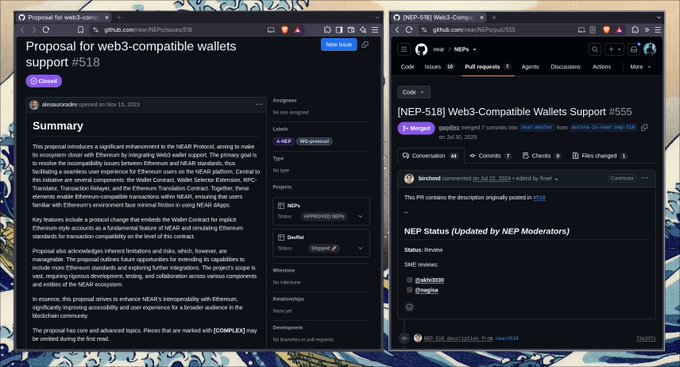Select the Checks tab
Screen dimensions: 680x367
coord(542,156)
